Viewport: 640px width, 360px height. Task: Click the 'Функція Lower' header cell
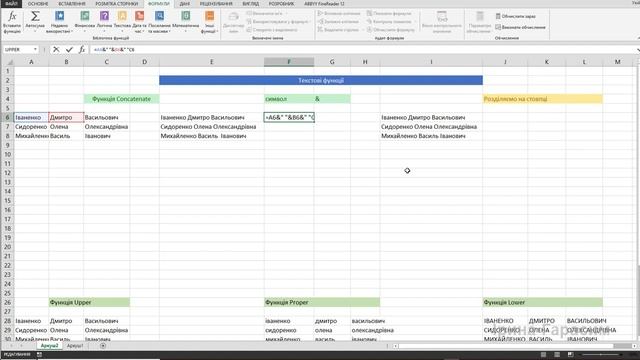point(542,302)
